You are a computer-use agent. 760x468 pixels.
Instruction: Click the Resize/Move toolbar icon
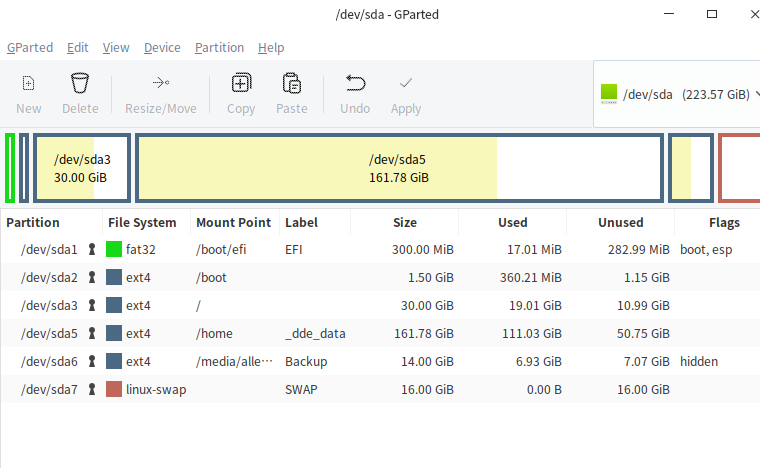pyautogui.click(x=160, y=83)
